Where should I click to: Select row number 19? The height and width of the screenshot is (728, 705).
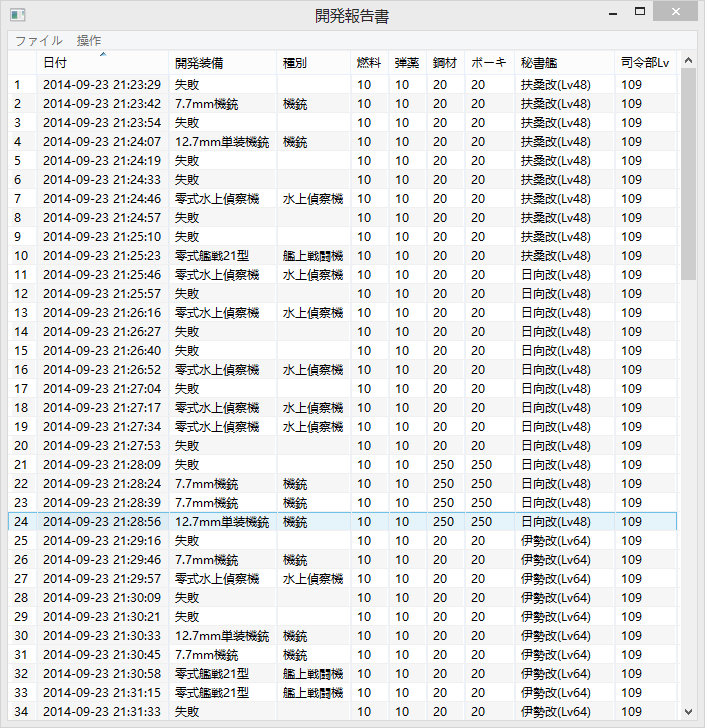(21, 427)
